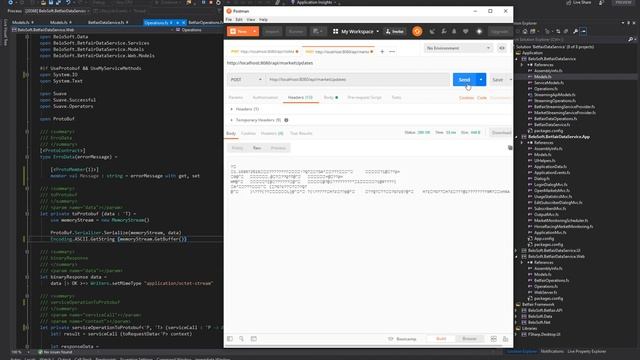Open the Solution Explorer tab at bottom
The height and width of the screenshot is (360, 640).
522,351
